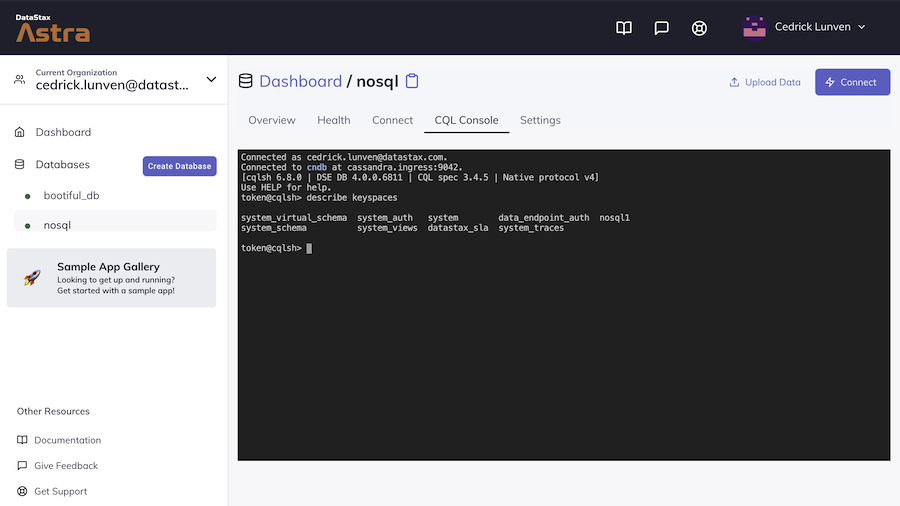Image resolution: width=900 pixels, height=506 pixels.
Task: Go to Dashboard in the sidebar
Action: [63, 132]
